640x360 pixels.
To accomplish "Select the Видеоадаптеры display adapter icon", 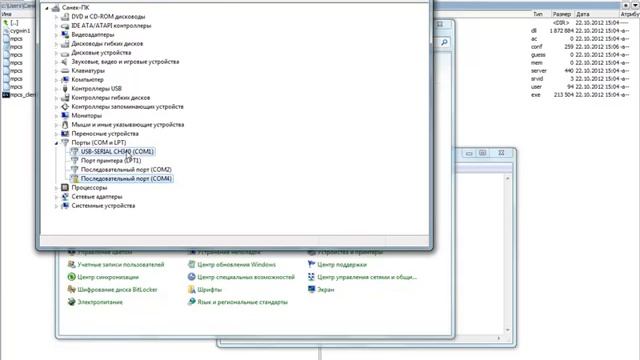I will [x=64, y=35].
